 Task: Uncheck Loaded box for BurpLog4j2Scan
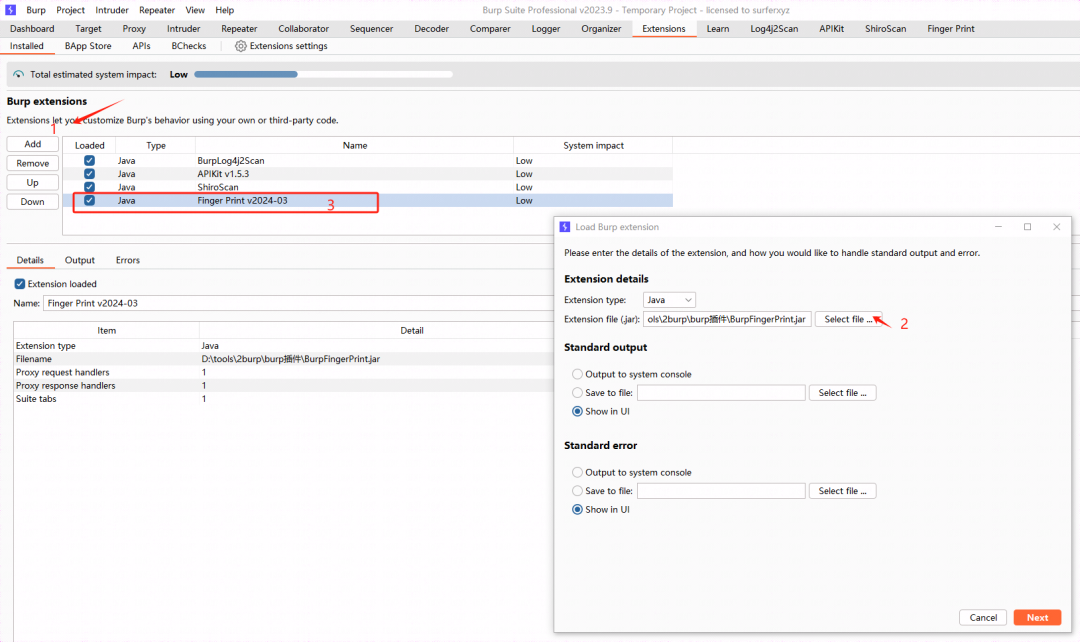(x=90, y=160)
